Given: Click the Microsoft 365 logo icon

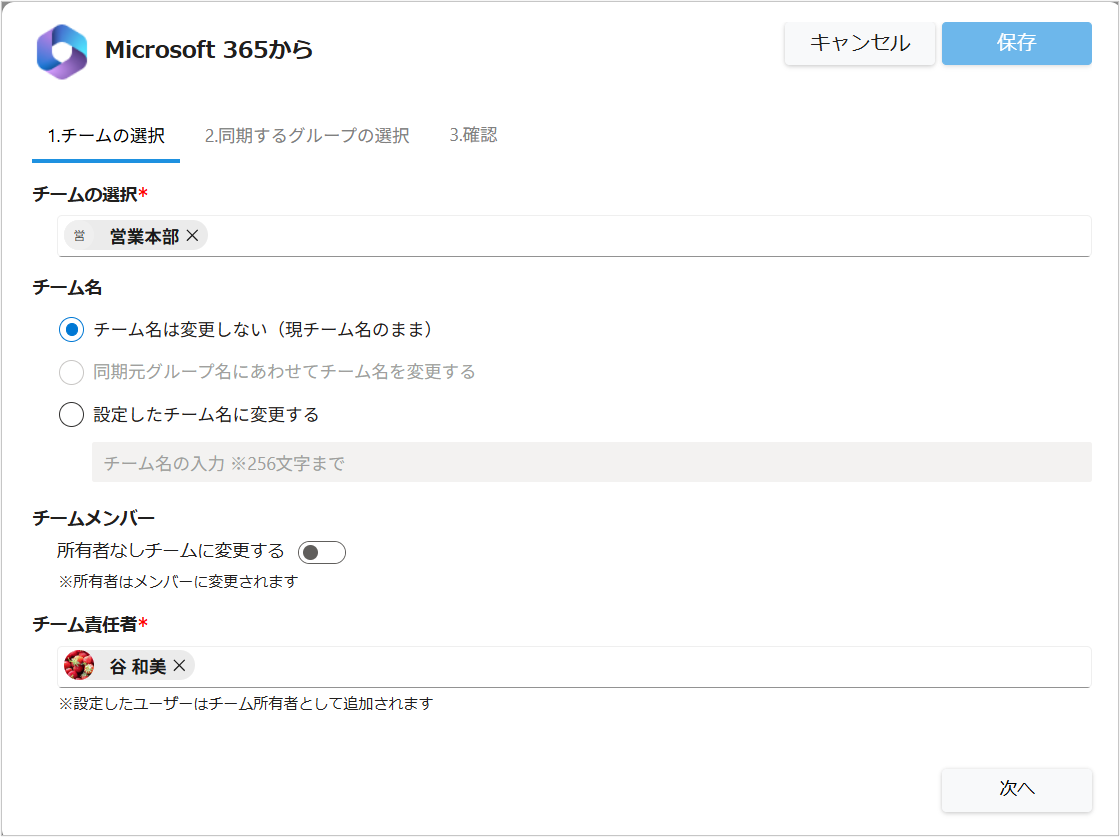Looking at the screenshot, I should tap(62, 51).
